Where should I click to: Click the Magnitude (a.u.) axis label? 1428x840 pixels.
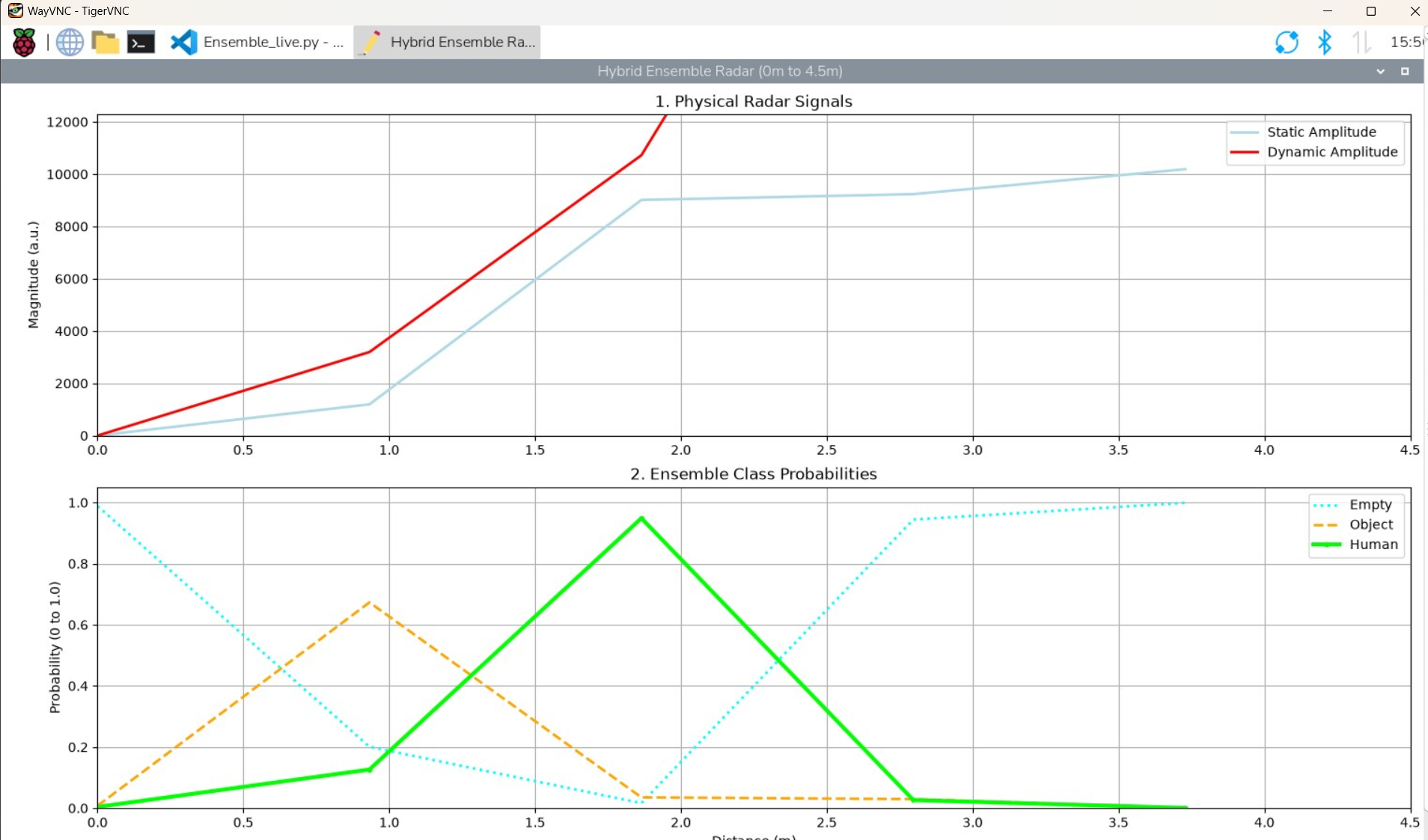tap(33, 275)
